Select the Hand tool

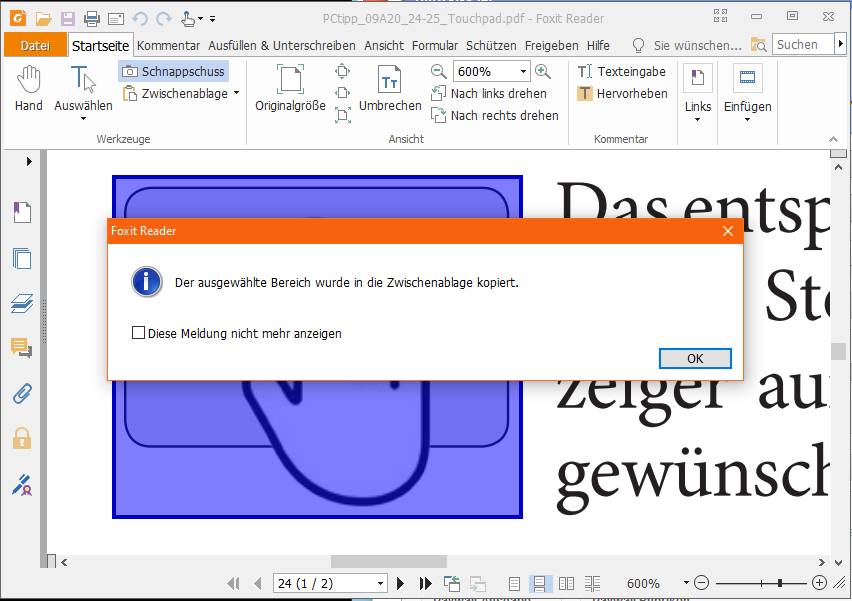(x=28, y=89)
